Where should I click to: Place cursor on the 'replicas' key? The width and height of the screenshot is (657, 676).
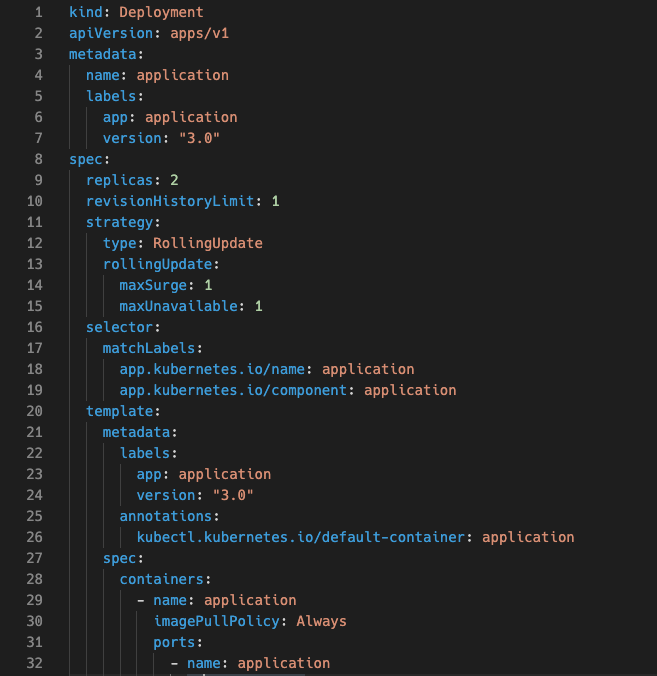[x=119, y=180]
